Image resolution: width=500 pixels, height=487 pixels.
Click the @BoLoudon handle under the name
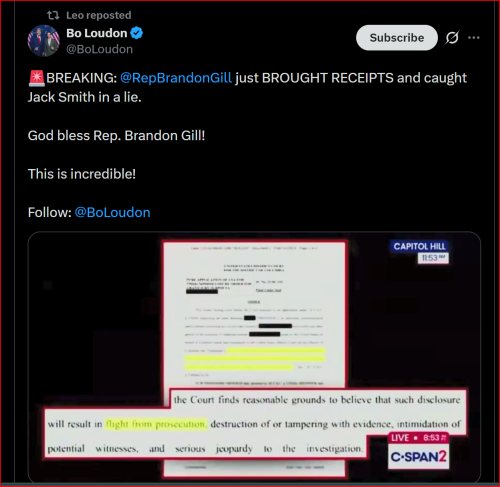[x=100, y=49]
